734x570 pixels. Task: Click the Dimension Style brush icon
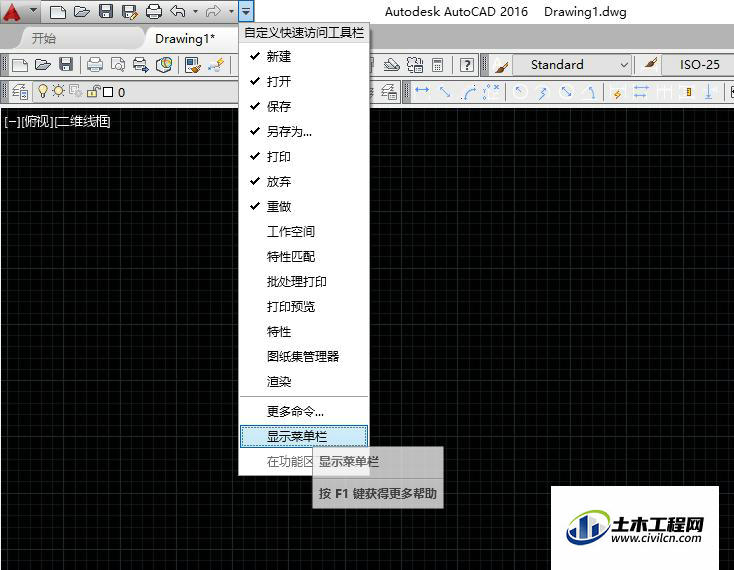[650, 63]
